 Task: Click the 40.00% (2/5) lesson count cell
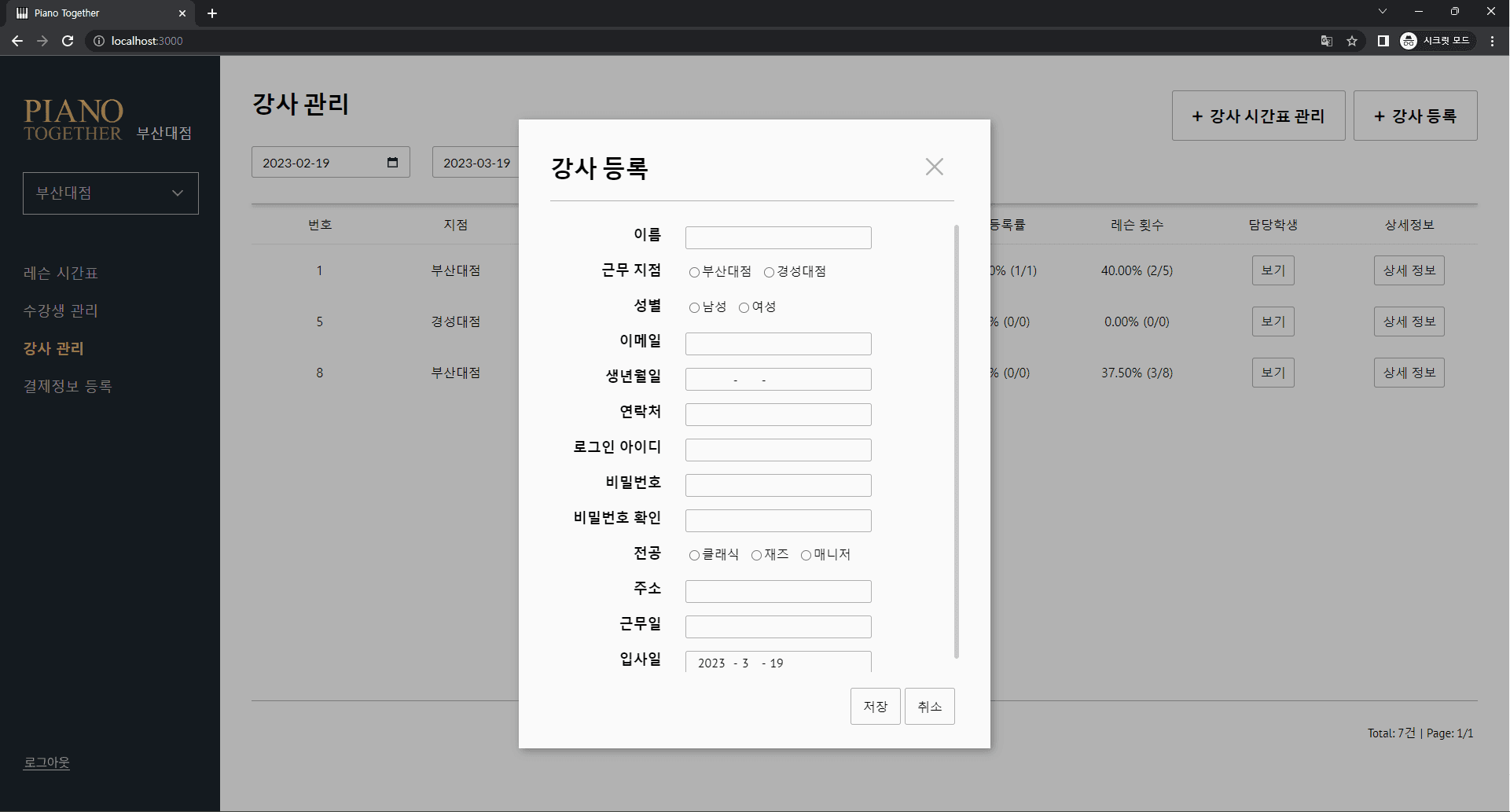[1137, 270]
